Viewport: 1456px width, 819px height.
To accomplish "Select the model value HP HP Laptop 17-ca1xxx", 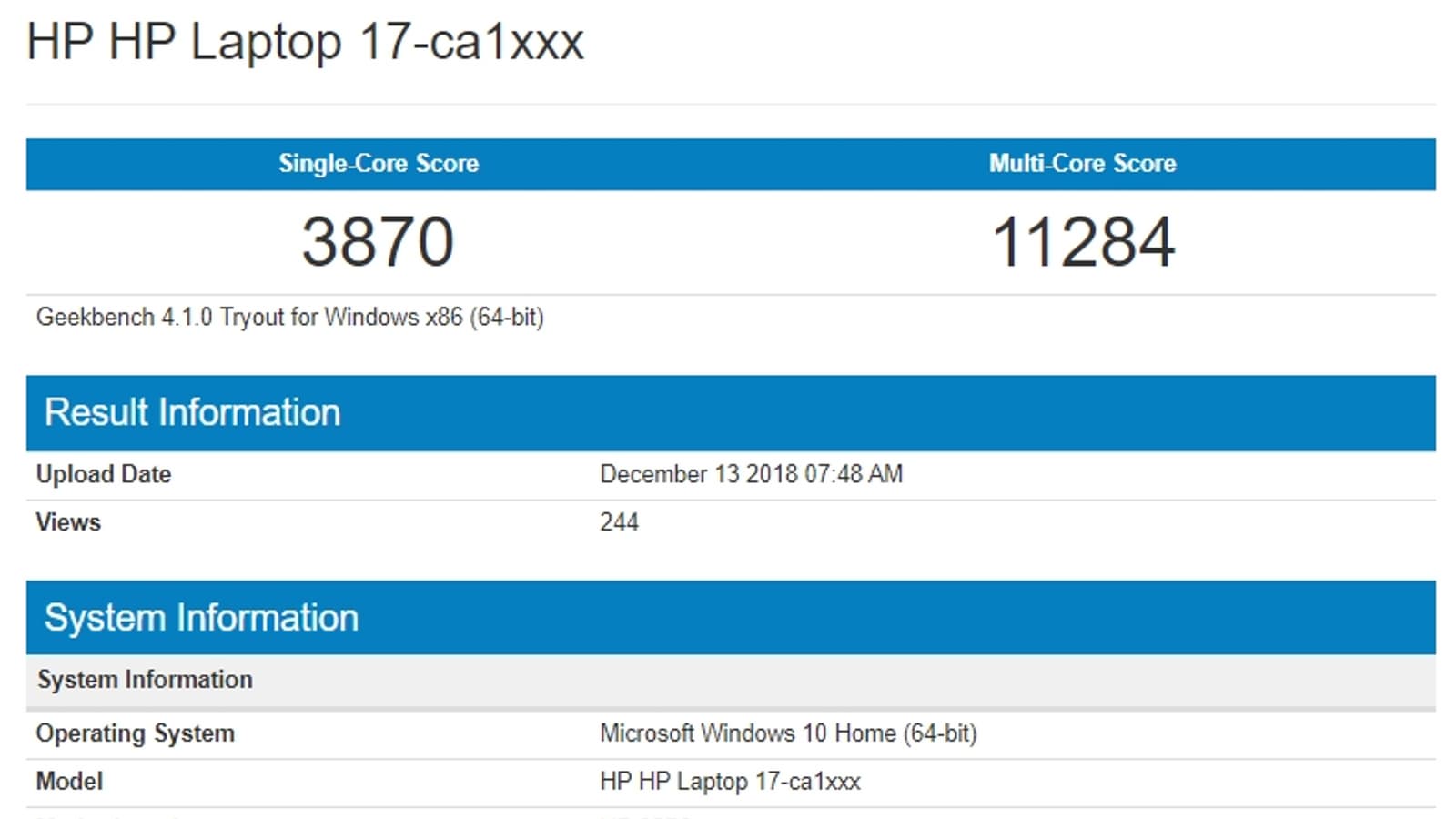I will (x=732, y=781).
